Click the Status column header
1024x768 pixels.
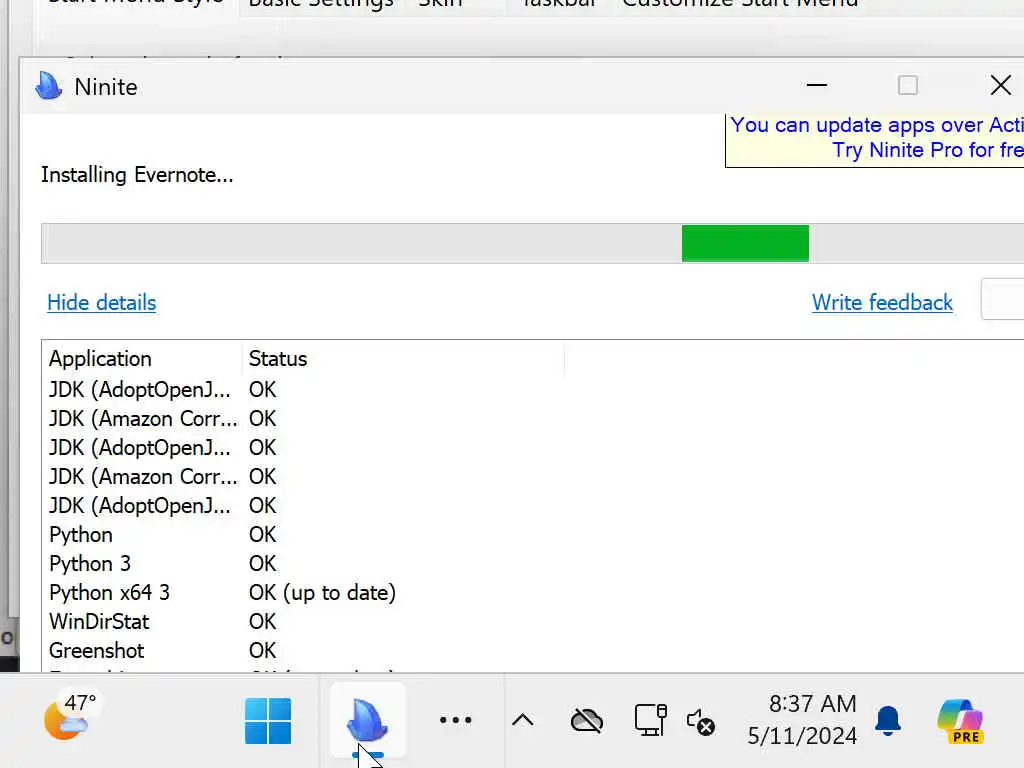click(x=403, y=359)
